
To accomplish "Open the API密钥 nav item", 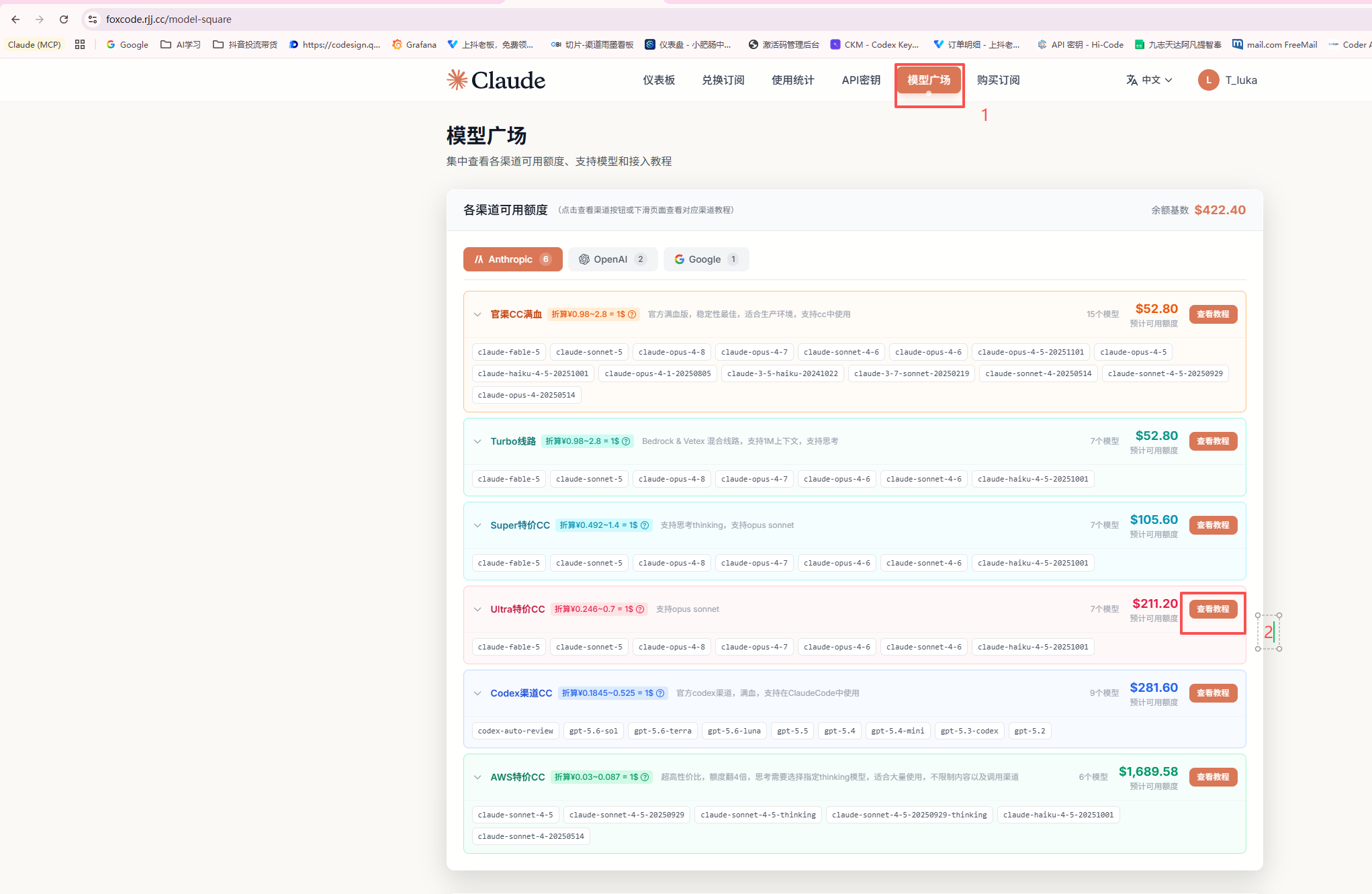I will 861,80.
